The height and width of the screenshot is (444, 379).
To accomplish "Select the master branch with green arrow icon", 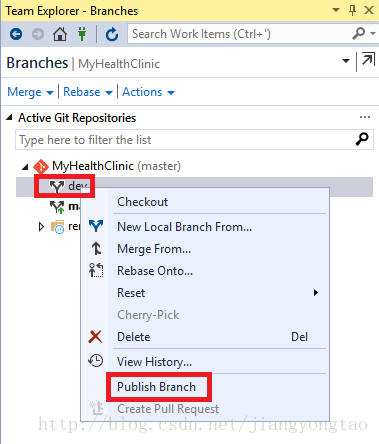I will tap(57, 207).
